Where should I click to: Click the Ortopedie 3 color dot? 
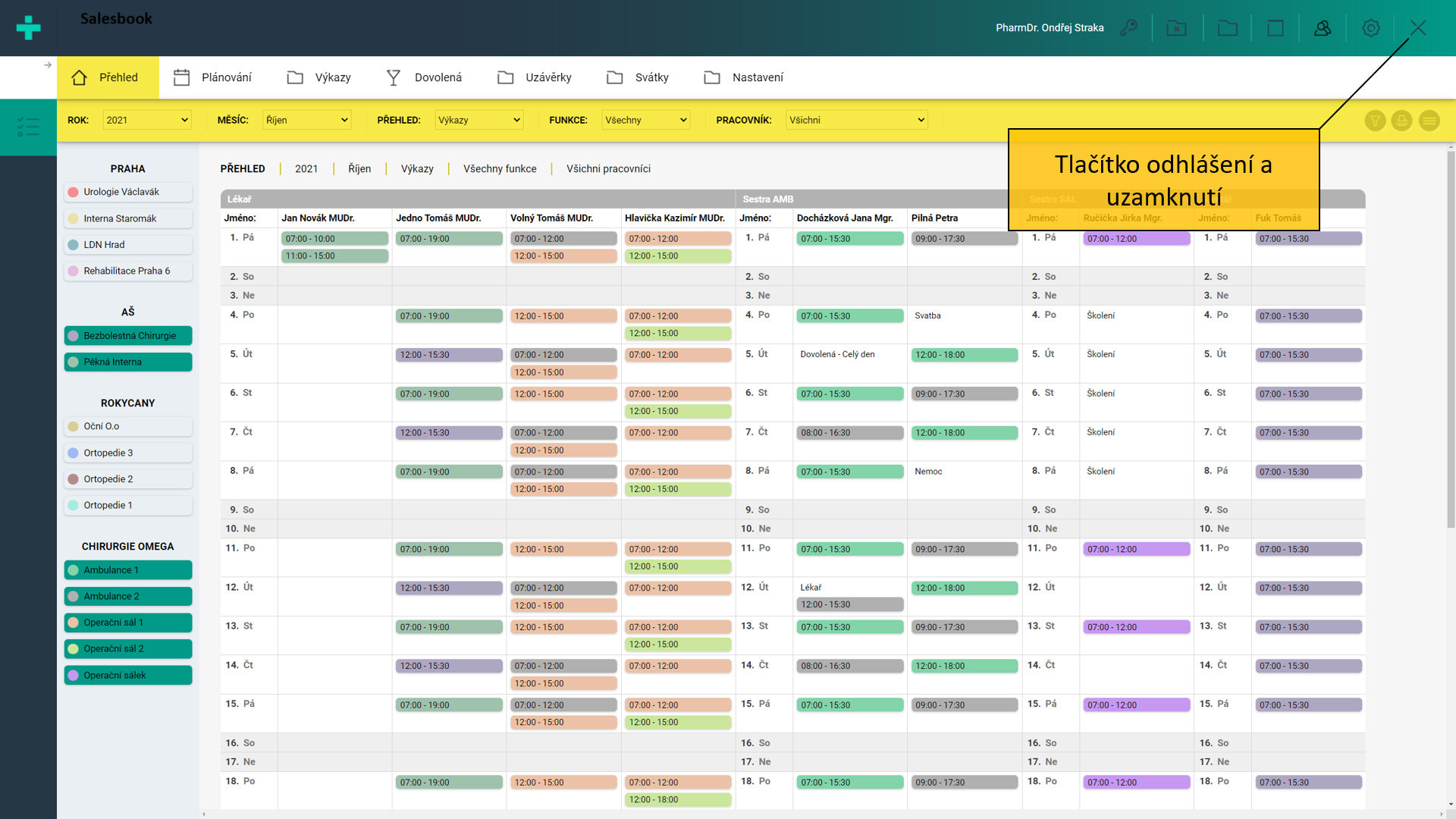[x=74, y=453]
